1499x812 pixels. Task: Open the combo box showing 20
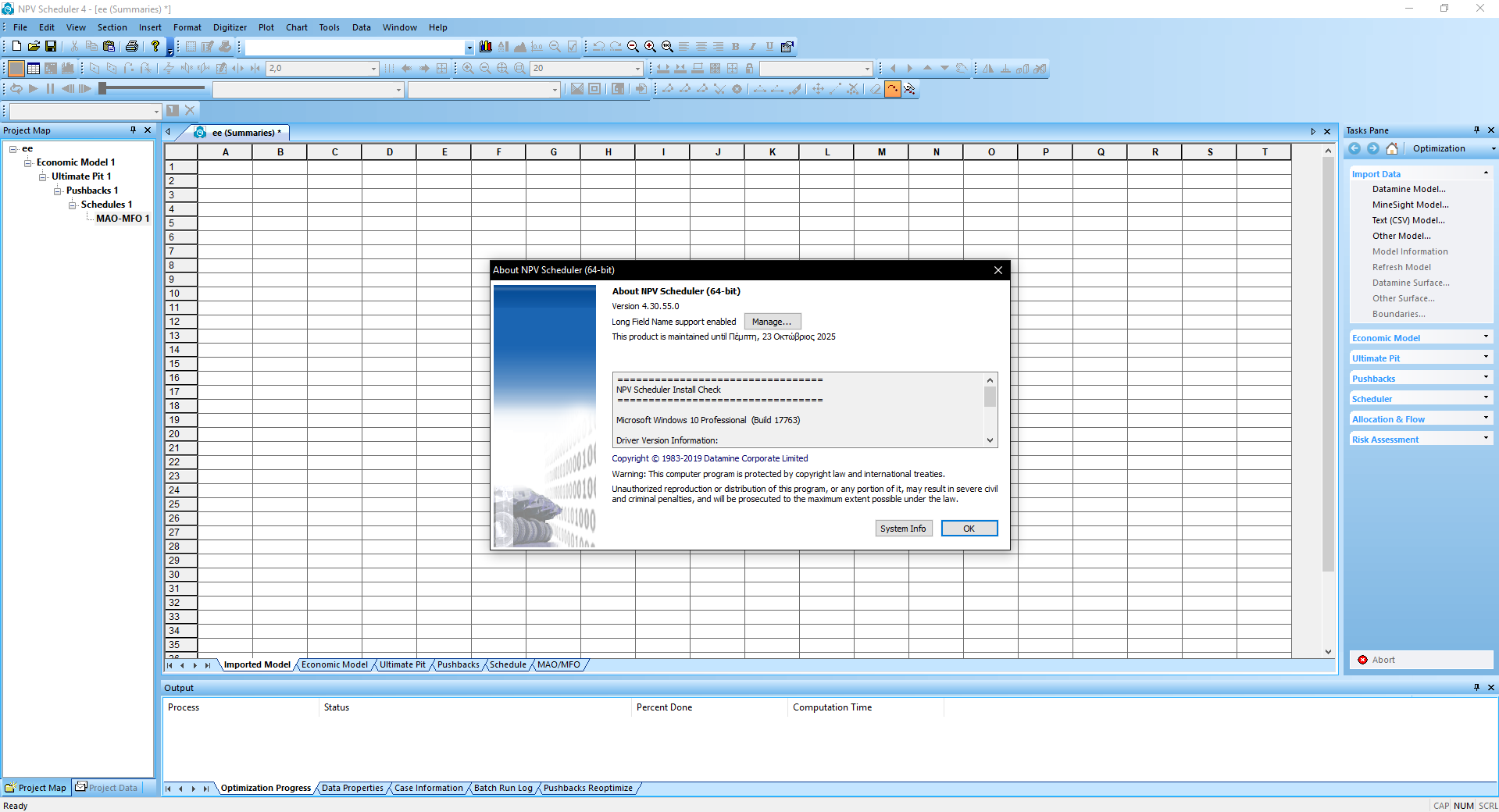point(587,69)
